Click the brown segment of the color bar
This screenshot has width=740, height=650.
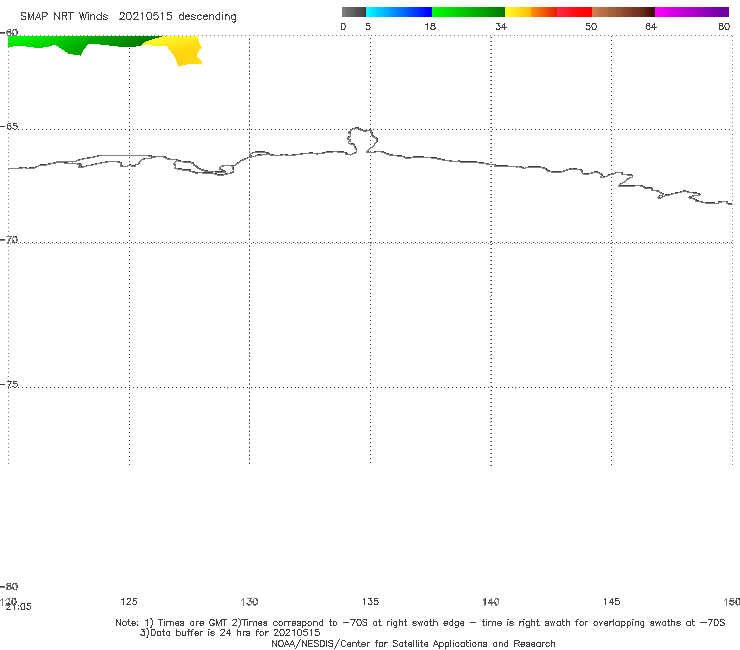[x=623, y=12]
